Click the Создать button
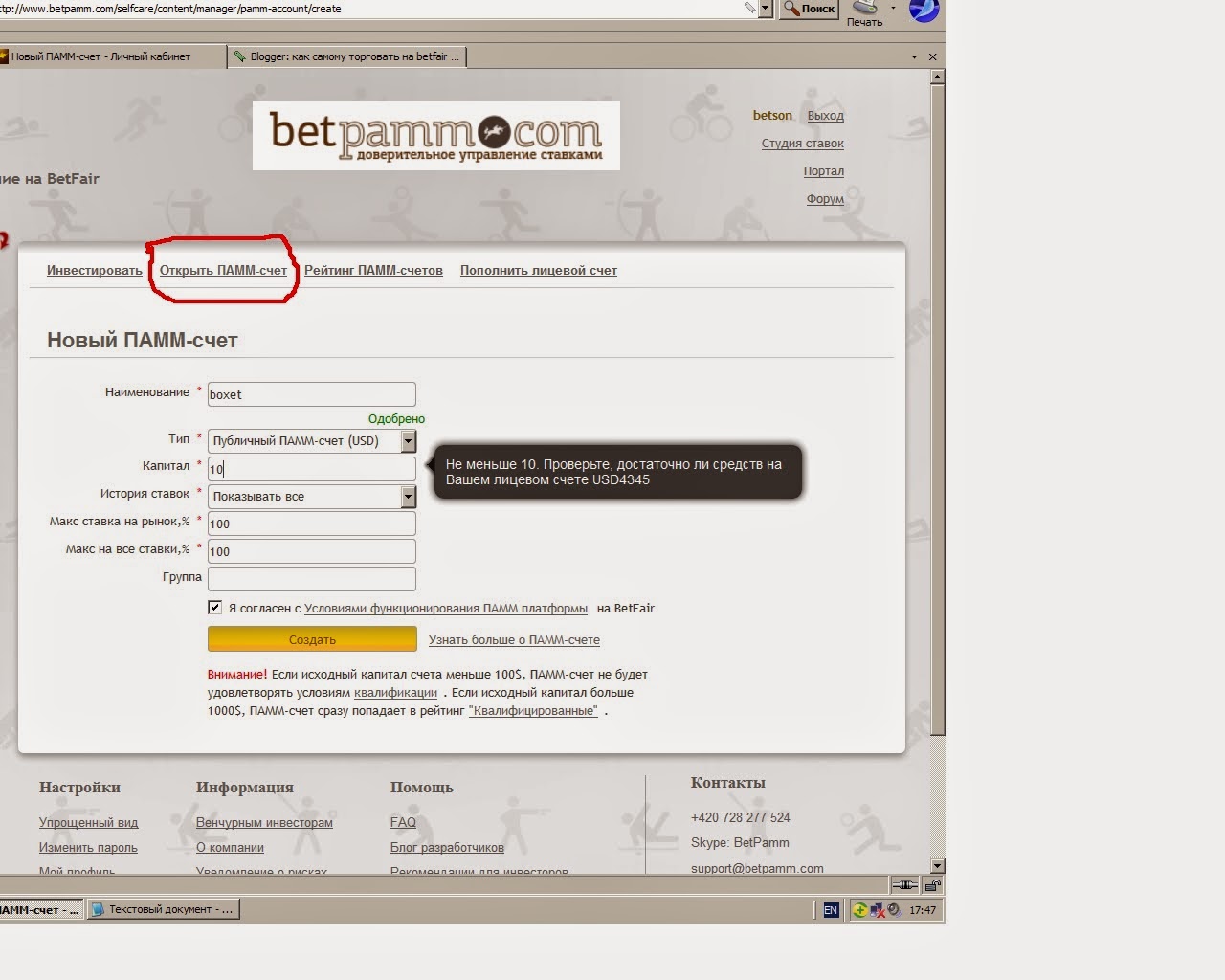The image size is (1225, 980). (x=312, y=639)
